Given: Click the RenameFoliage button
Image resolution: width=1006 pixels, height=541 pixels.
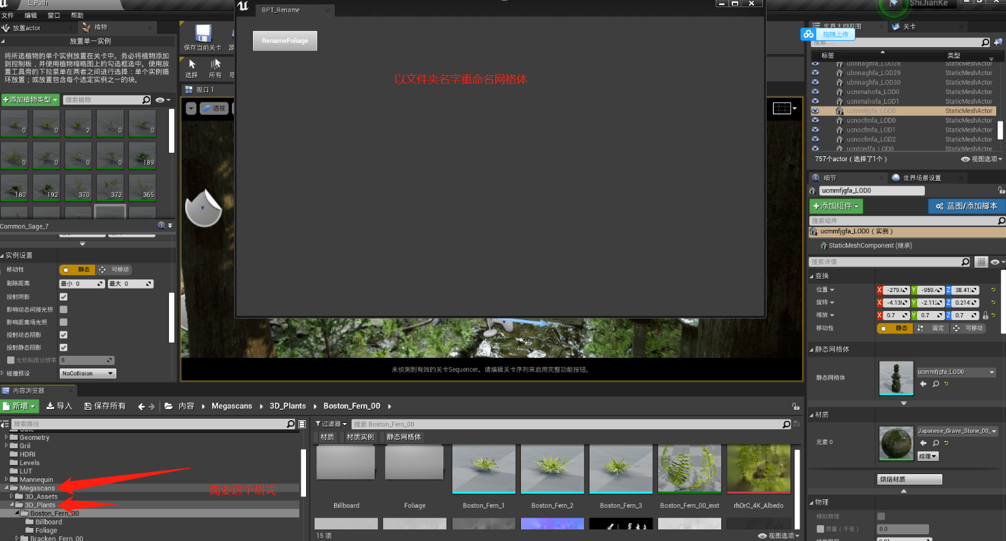Looking at the screenshot, I should [x=285, y=41].
